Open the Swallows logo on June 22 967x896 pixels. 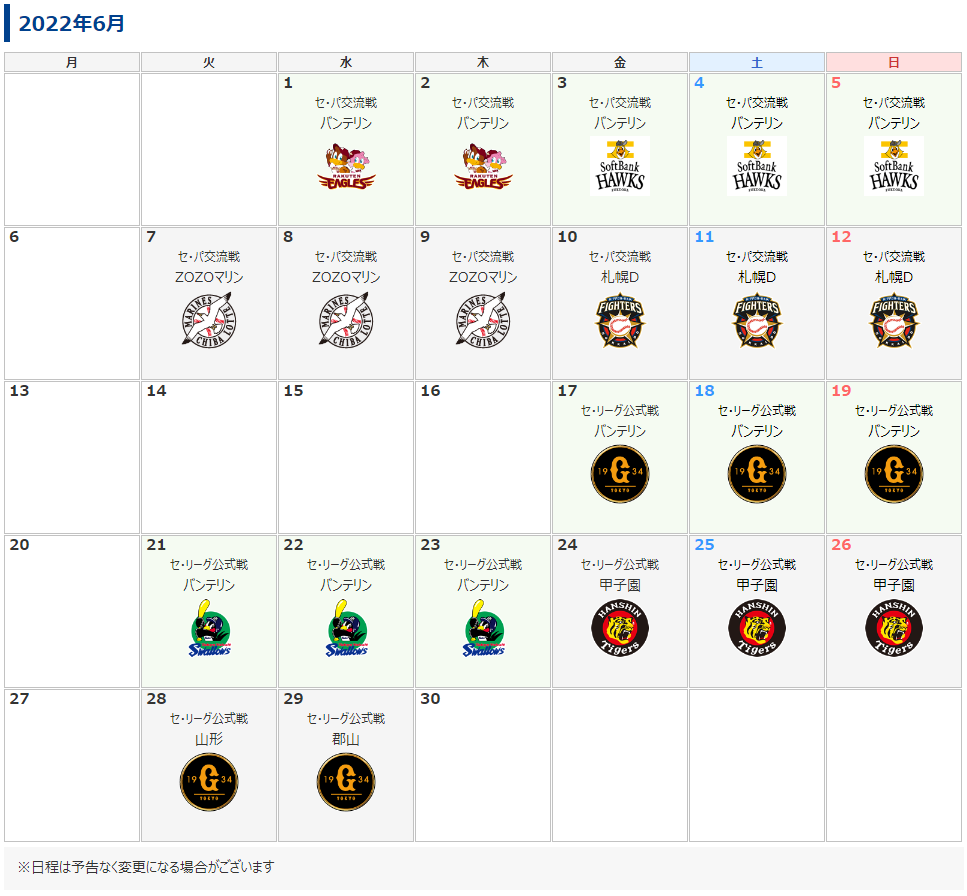[347, 628]
